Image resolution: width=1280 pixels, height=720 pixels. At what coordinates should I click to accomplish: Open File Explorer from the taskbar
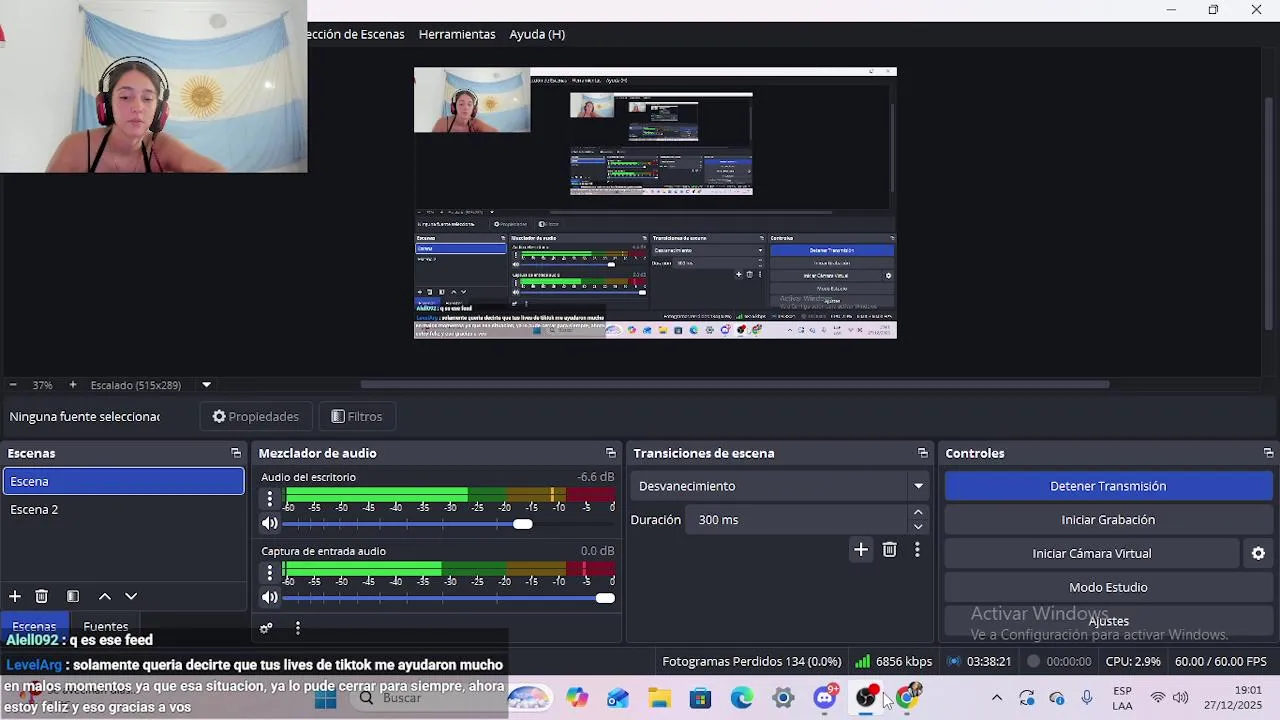(x=659, y=698)
